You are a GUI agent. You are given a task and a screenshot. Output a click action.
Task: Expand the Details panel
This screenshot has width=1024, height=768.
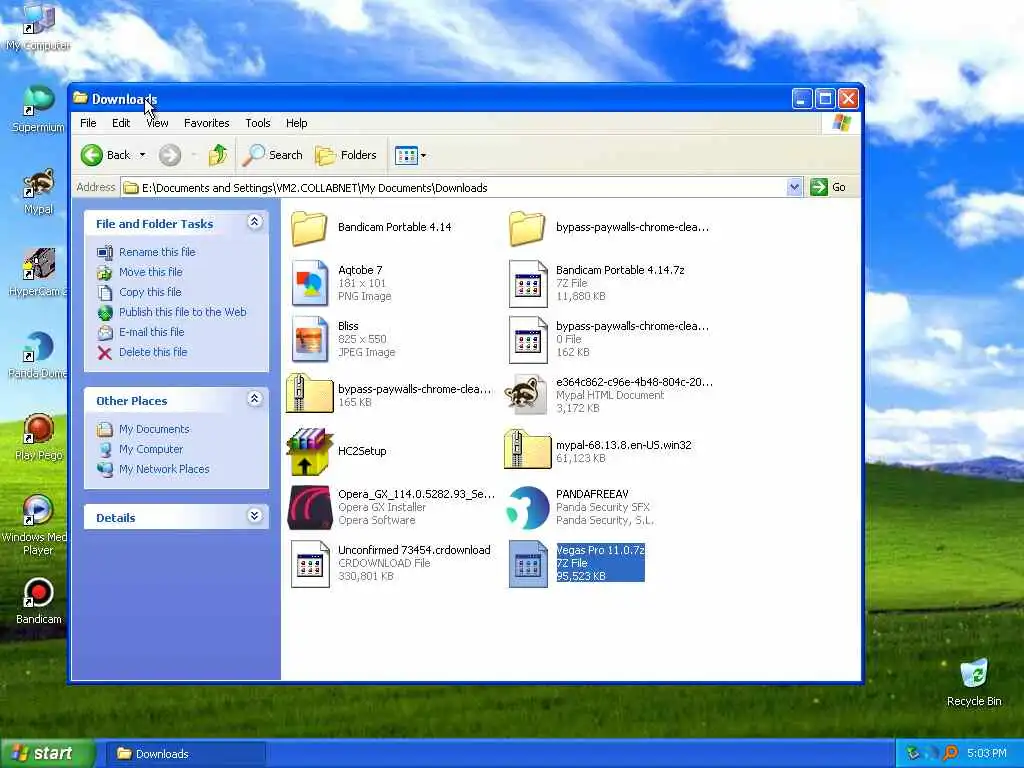[x=255, y=517]
